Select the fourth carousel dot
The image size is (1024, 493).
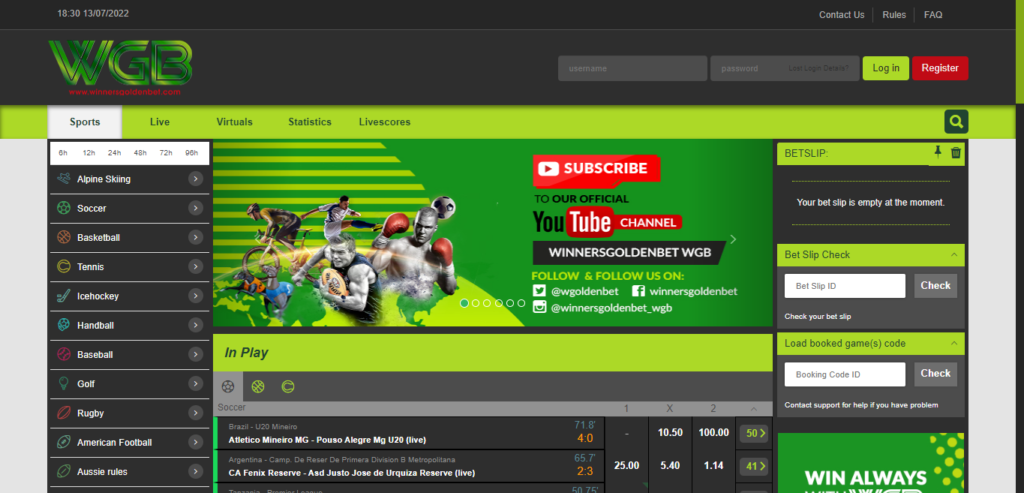click(499, 303)
